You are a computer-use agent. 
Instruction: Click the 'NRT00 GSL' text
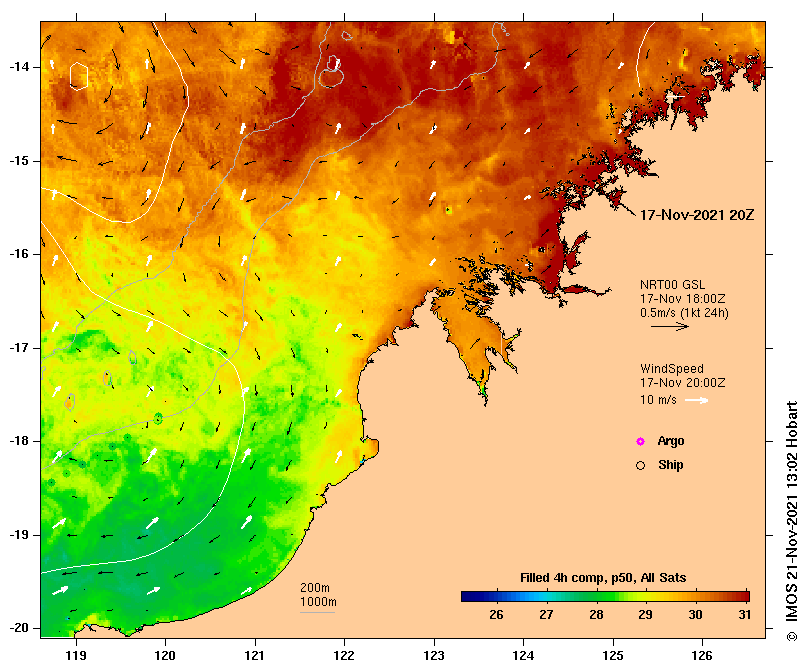[x=672, y=285]
